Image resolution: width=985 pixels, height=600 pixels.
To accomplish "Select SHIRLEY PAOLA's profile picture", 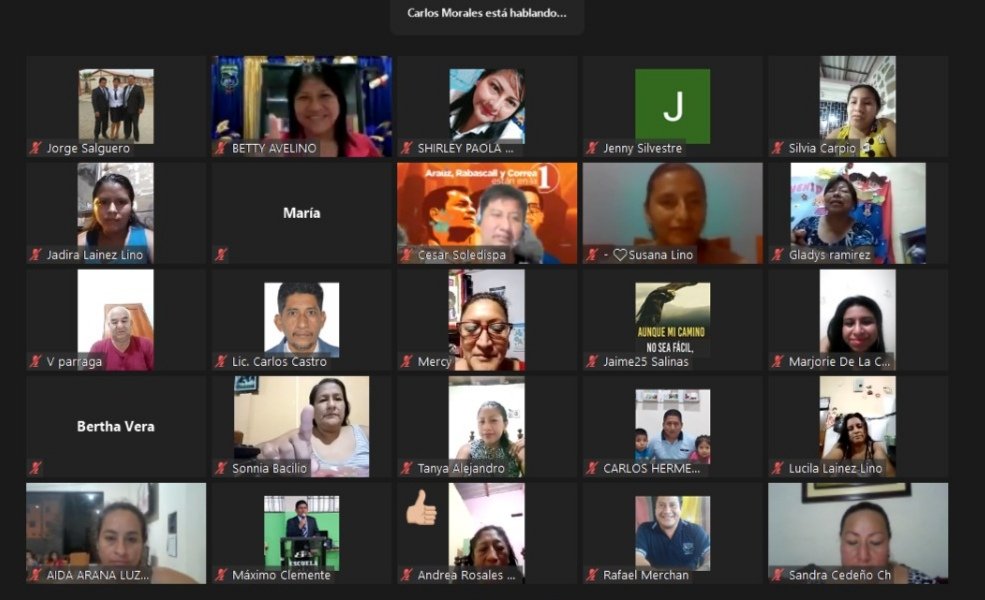I will (x=487, y=106).
